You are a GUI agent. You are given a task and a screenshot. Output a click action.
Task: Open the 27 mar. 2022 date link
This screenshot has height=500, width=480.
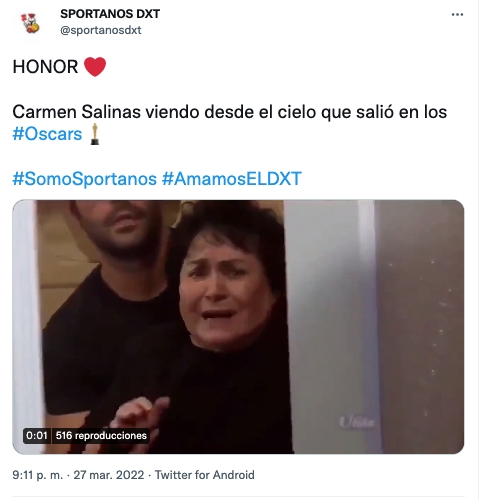109,475
